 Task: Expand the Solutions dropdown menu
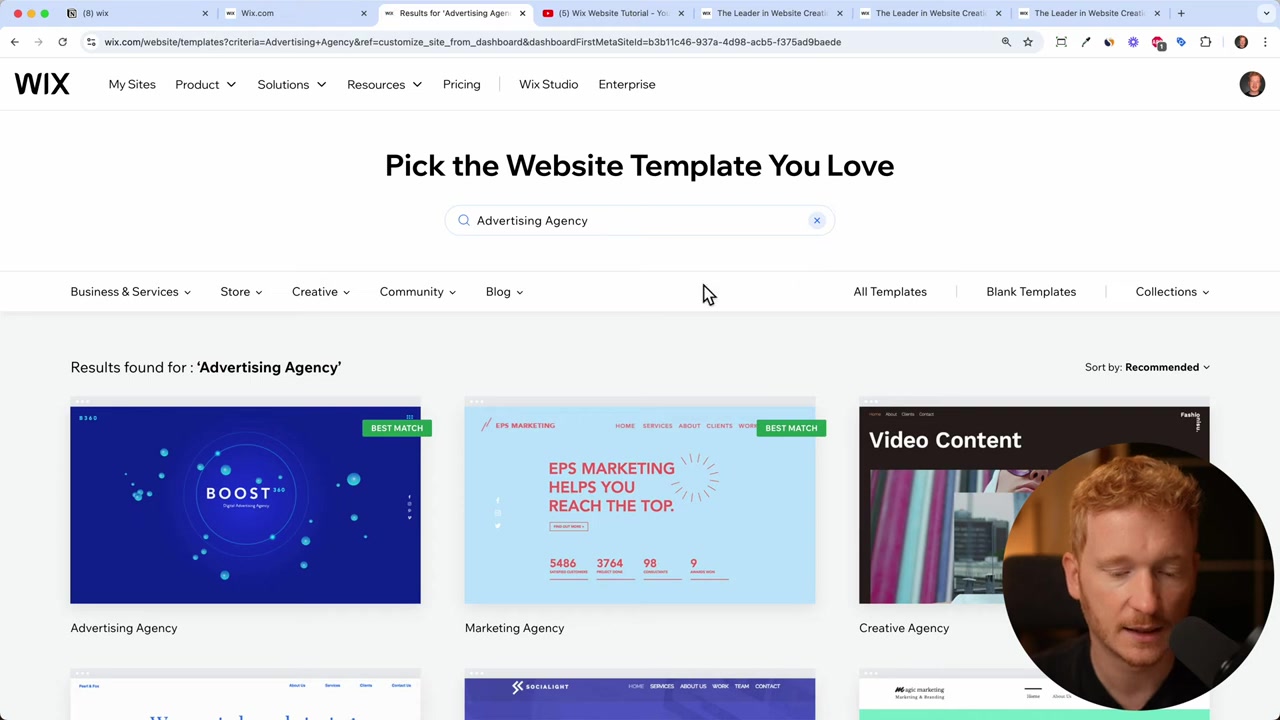click(x=291, y=84)
